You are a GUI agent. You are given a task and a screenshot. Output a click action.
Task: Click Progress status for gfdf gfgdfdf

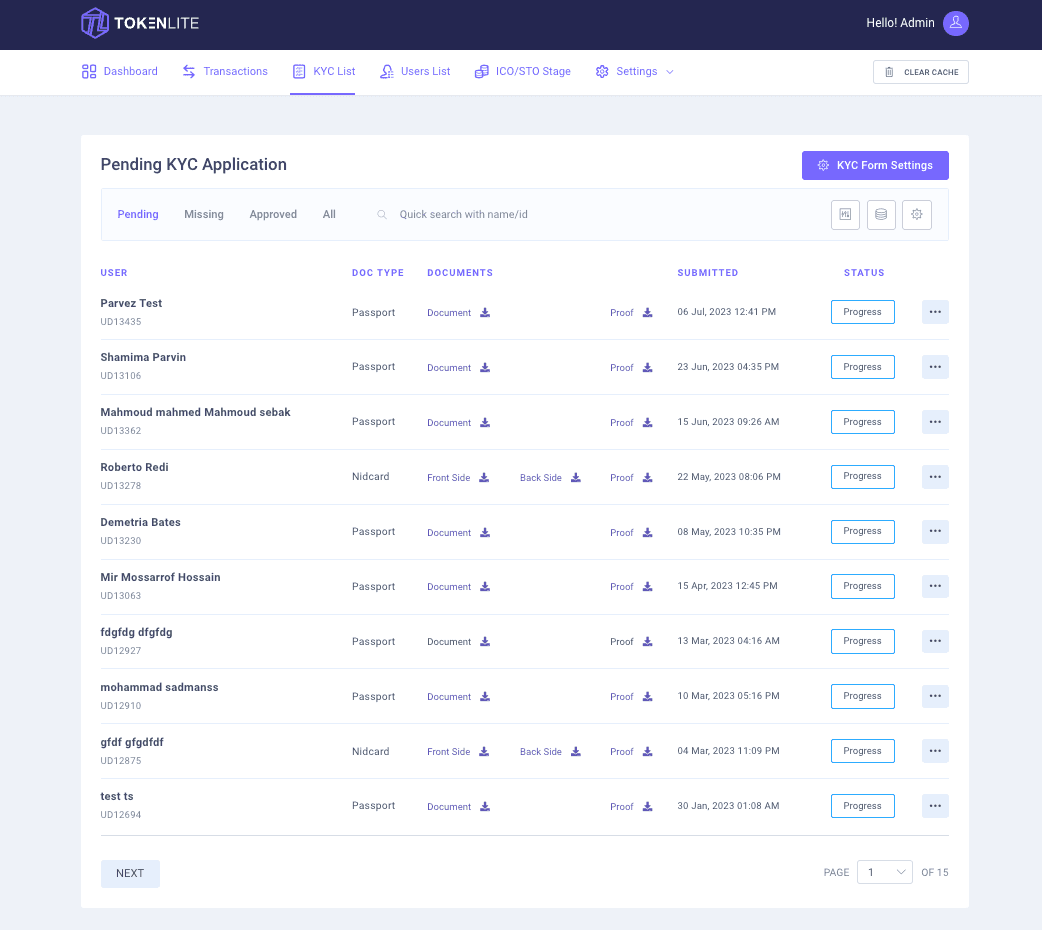(863, 751)
